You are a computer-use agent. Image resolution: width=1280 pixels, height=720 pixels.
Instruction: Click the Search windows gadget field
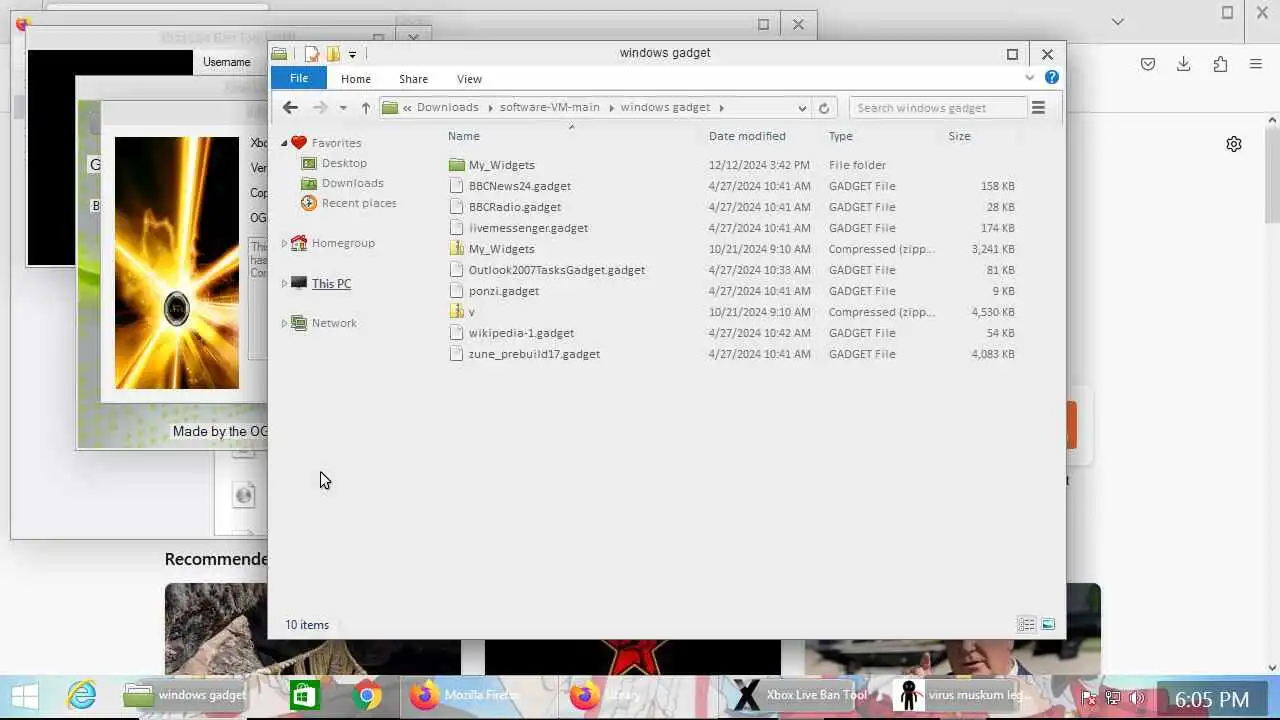click(x=938, y=108)
